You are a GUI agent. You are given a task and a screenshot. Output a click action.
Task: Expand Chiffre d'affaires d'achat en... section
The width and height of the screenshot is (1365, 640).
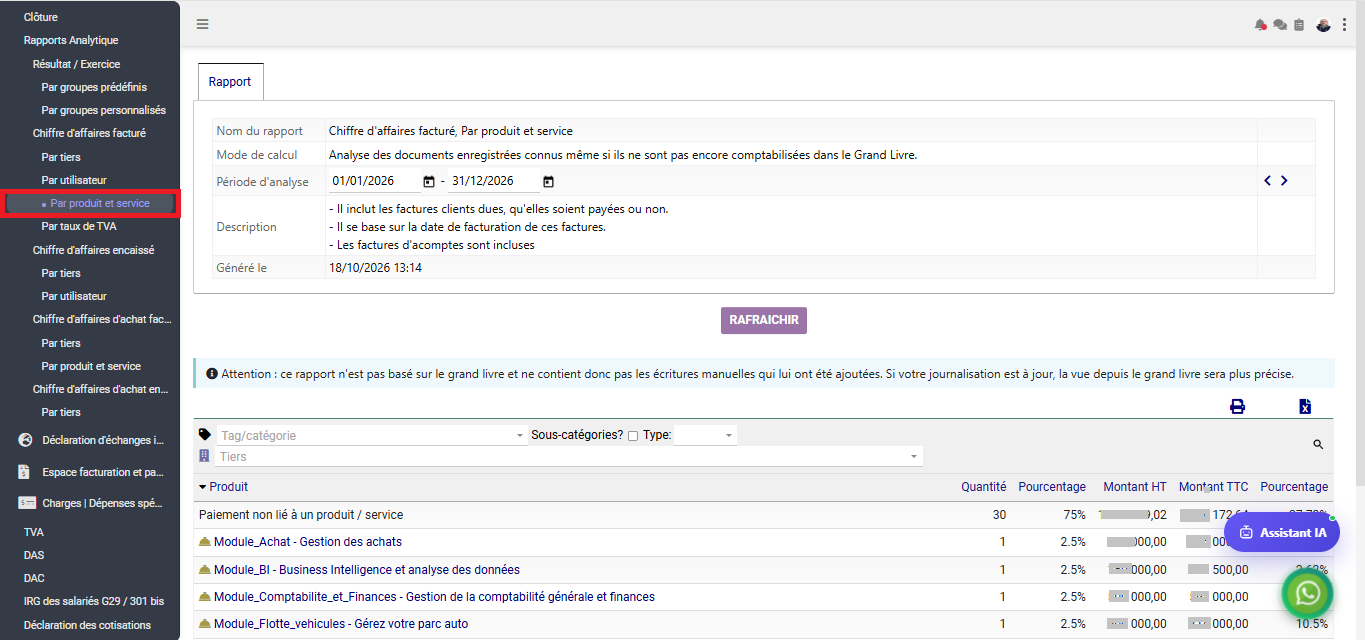pyautogui.click(x=100, y=389)
